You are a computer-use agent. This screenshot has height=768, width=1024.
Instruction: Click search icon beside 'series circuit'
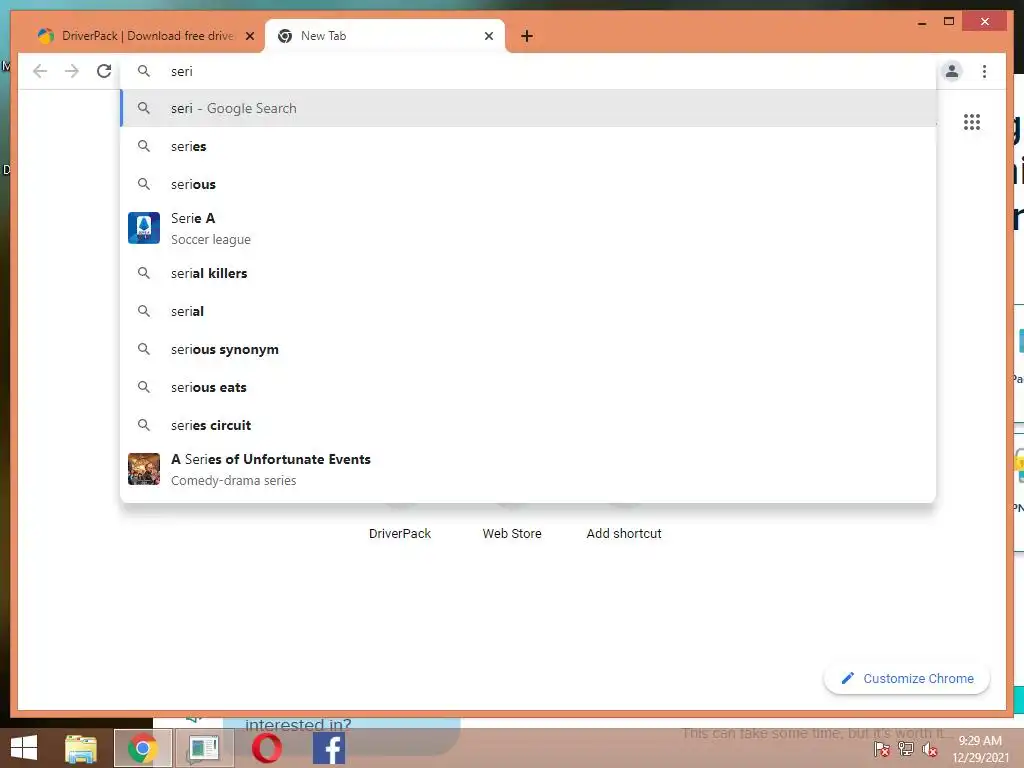click(x=144, y=425)
